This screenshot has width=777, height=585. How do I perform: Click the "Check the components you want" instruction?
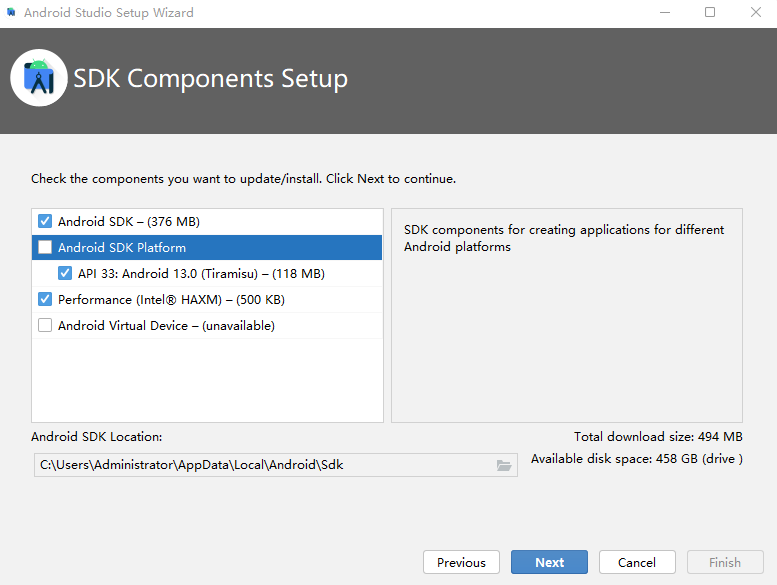click(x=243, y=178)
